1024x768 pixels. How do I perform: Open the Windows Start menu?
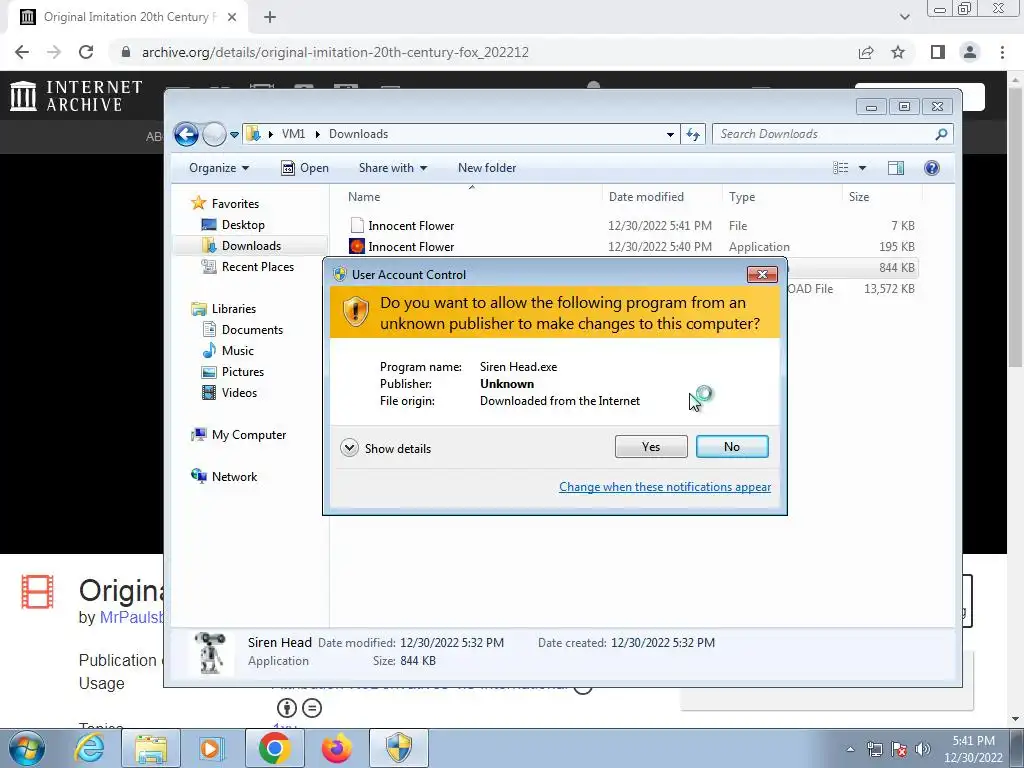27,748
